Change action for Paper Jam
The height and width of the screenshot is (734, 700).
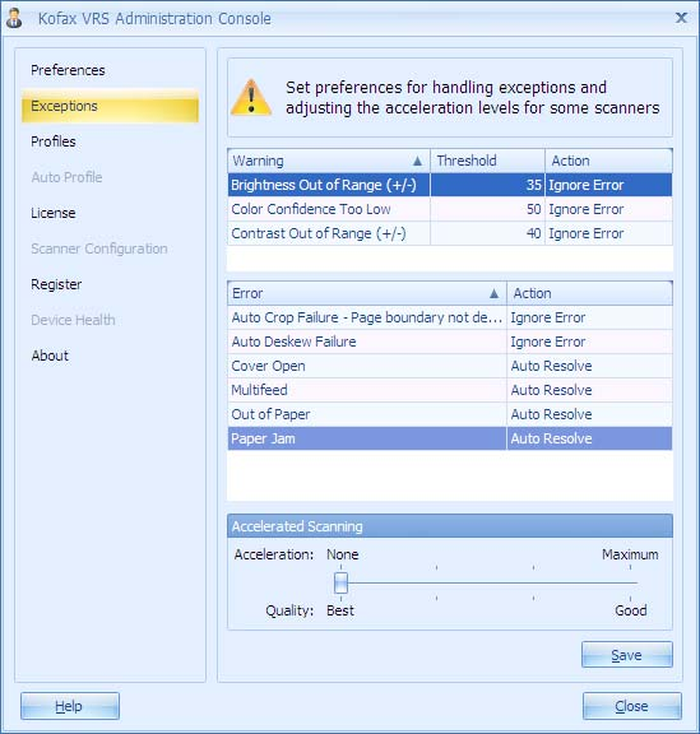pos(589,439)
